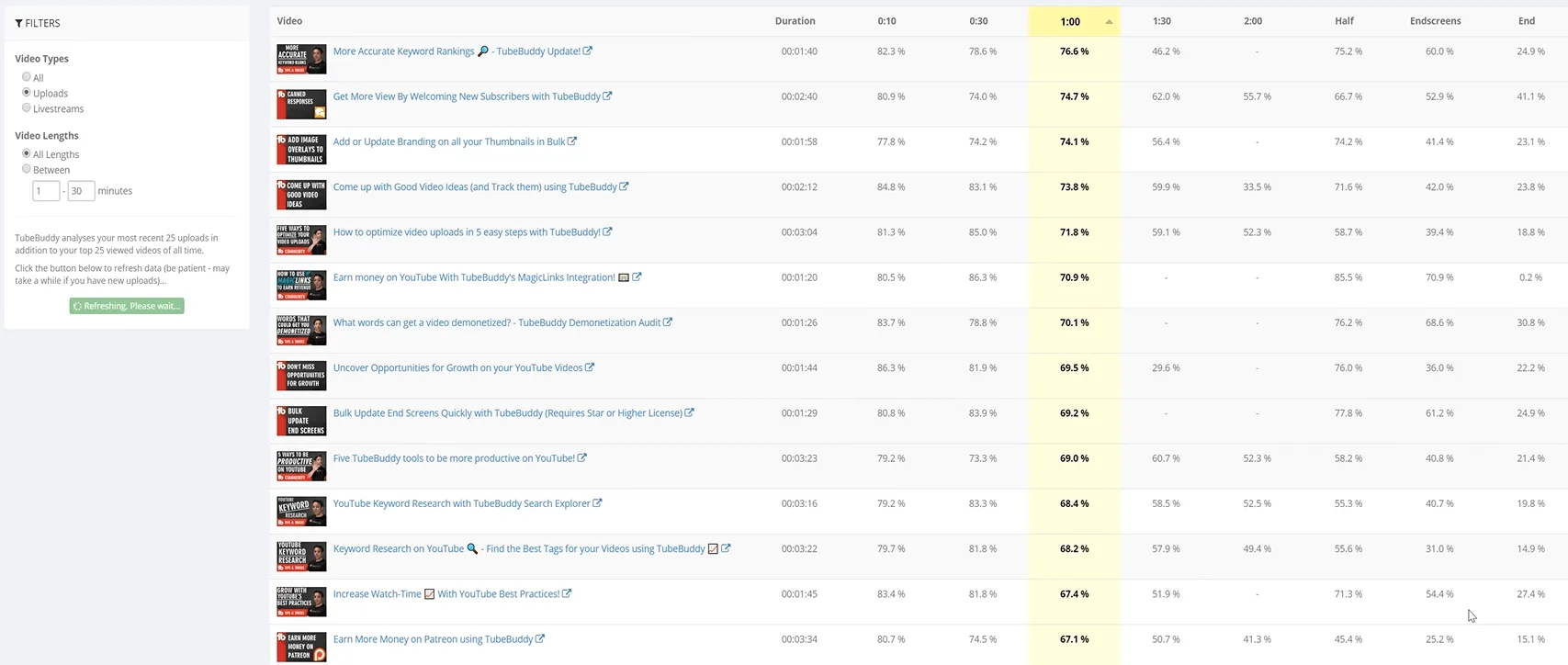
Task: Open external link icon for More Accurate Keyword Rankings
Action: [x=588, y=51]
